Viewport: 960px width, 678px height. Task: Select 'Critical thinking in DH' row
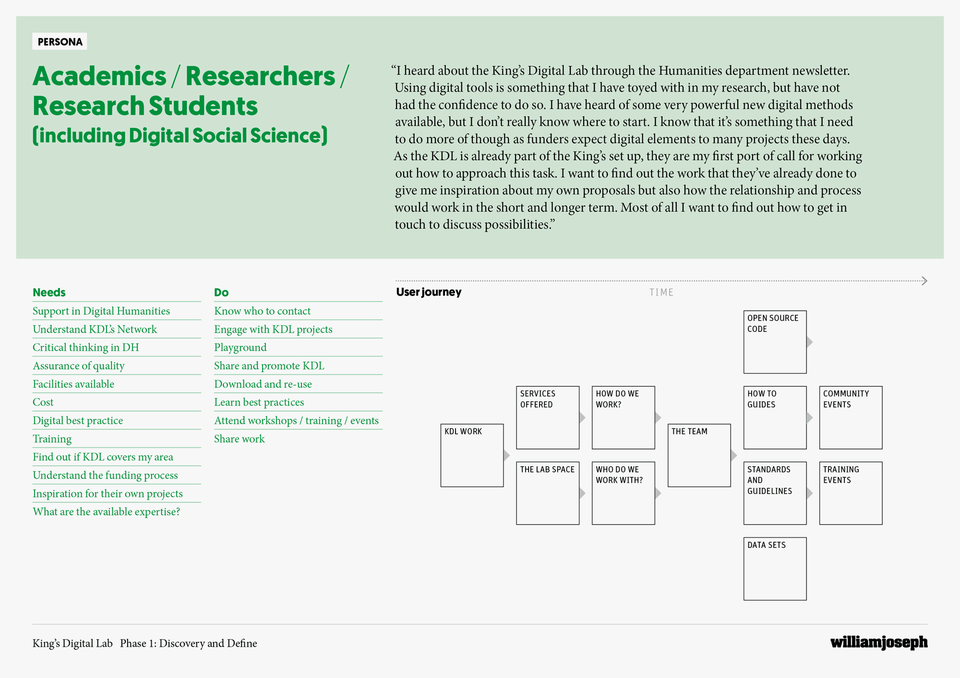tap(116, 347)
